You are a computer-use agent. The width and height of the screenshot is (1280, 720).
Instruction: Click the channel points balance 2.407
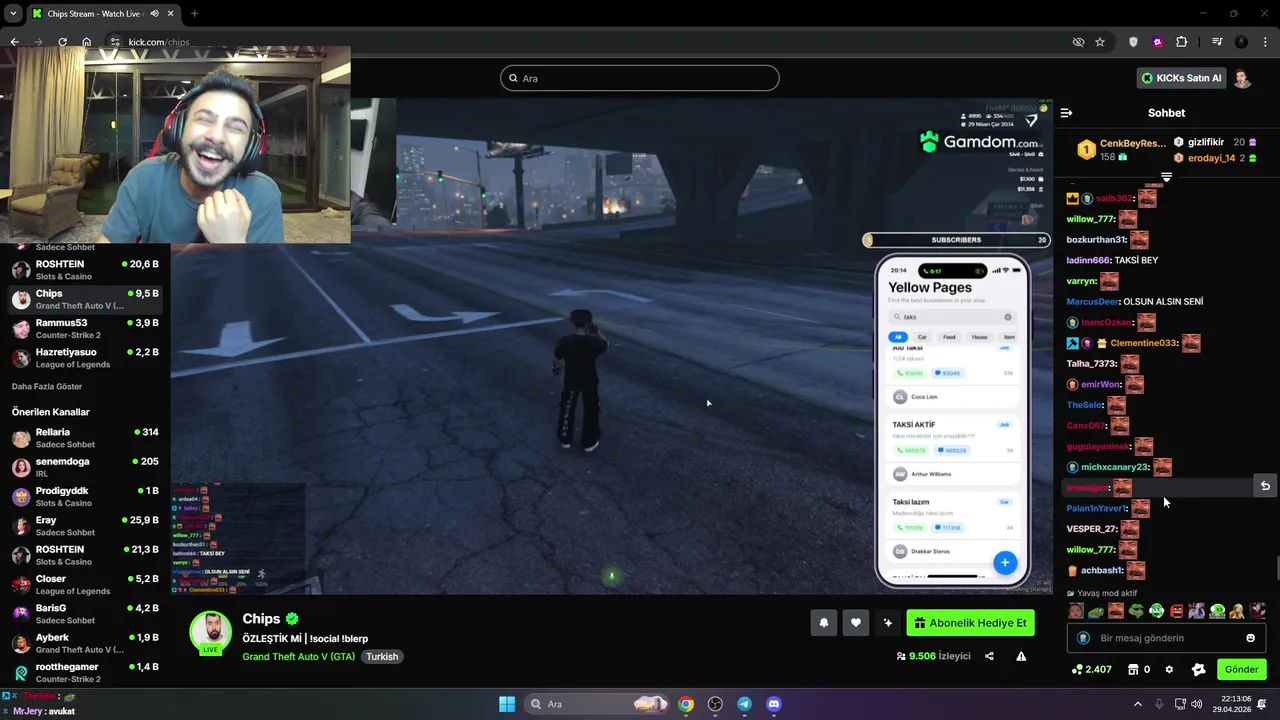[1092, 670]
